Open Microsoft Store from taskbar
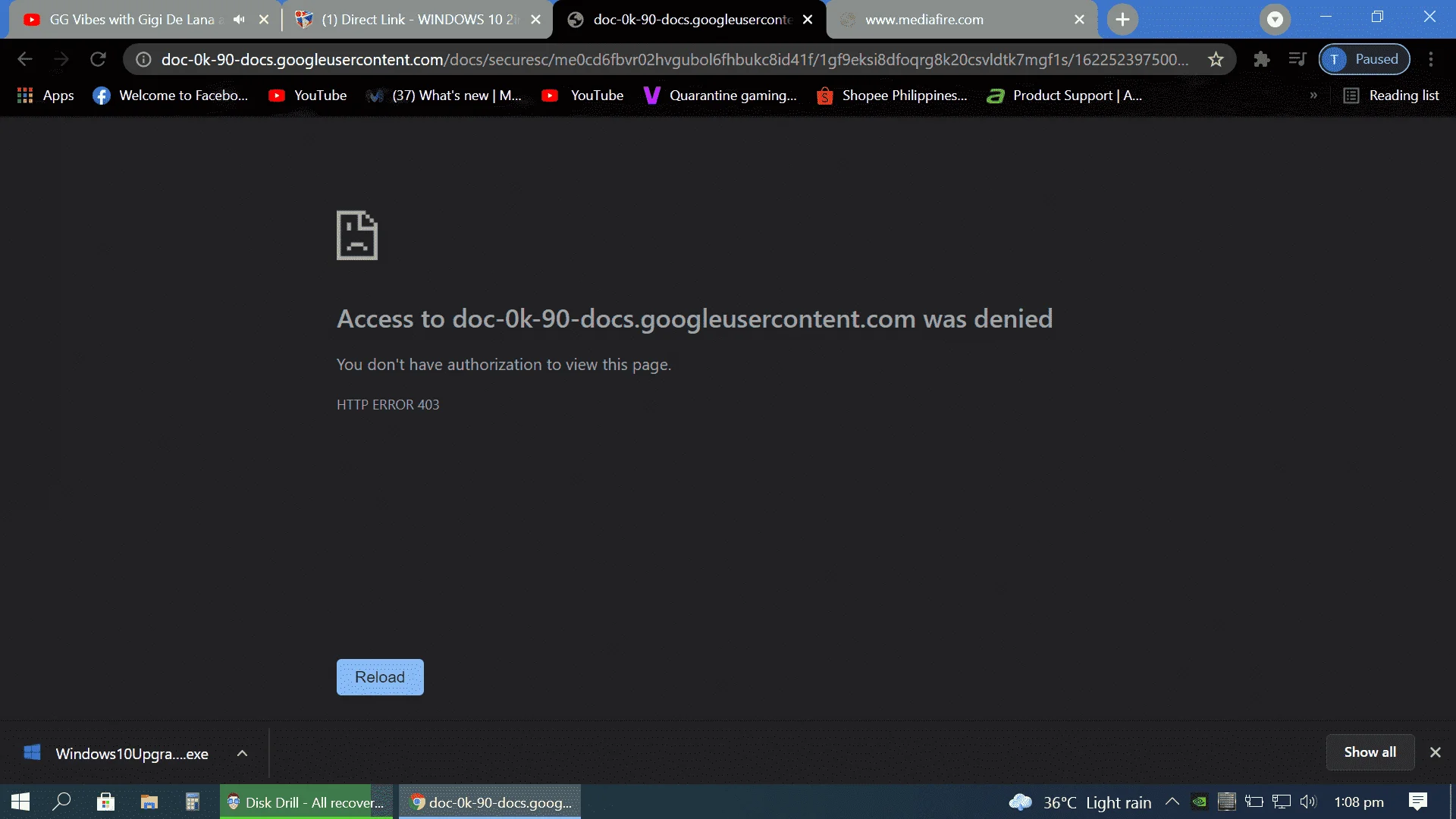1456x819 pixels. (105, 802)
